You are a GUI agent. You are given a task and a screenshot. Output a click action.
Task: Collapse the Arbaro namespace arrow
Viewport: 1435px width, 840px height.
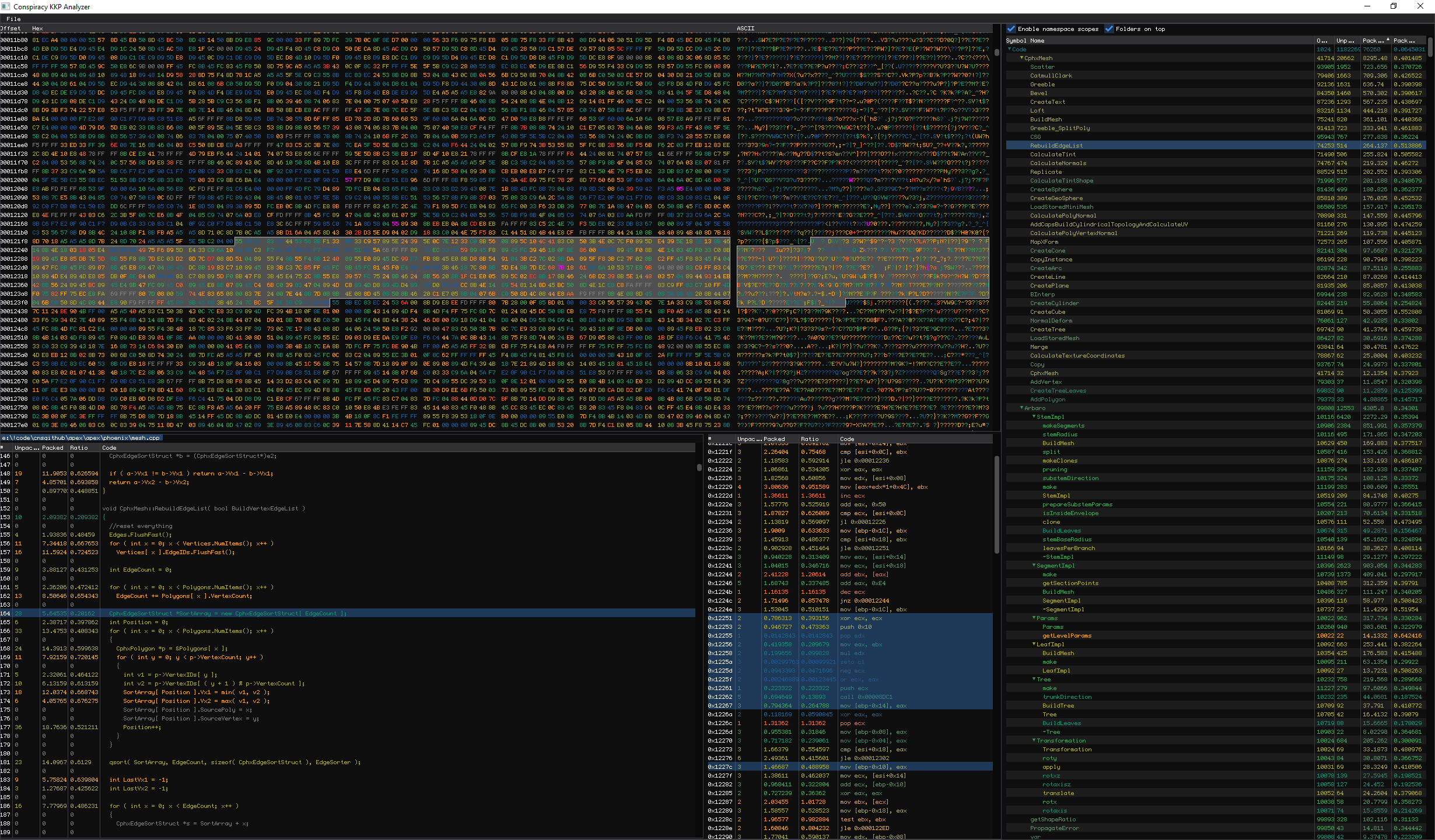1022,408
